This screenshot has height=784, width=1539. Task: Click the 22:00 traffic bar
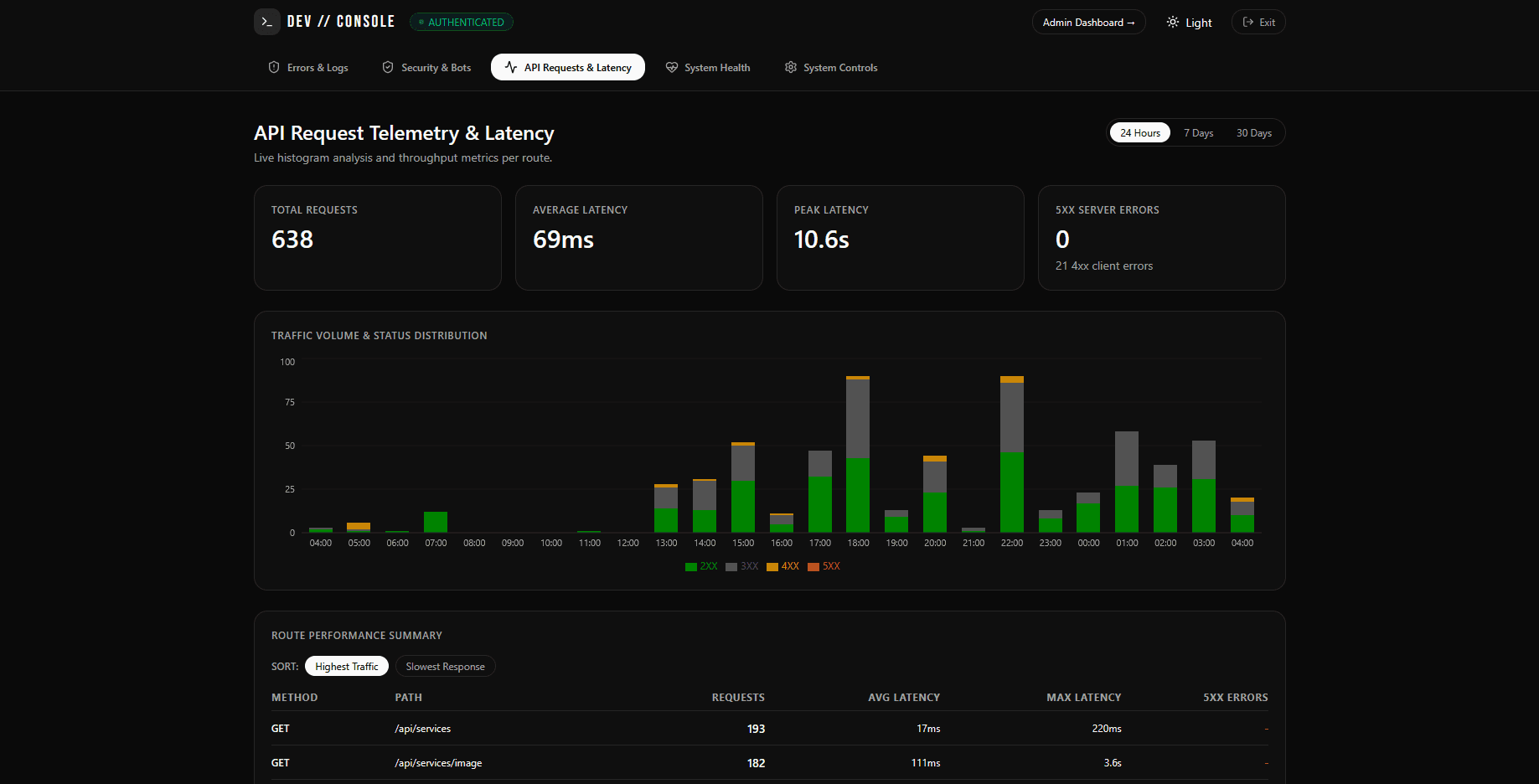point(1012,454)
